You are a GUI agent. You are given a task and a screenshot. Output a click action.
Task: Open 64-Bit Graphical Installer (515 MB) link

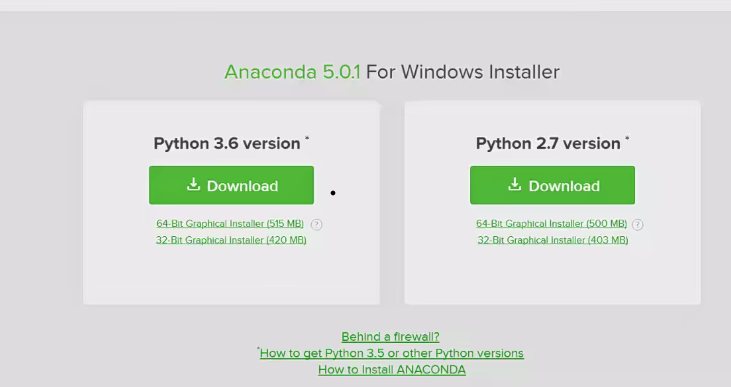click(230, 224)
